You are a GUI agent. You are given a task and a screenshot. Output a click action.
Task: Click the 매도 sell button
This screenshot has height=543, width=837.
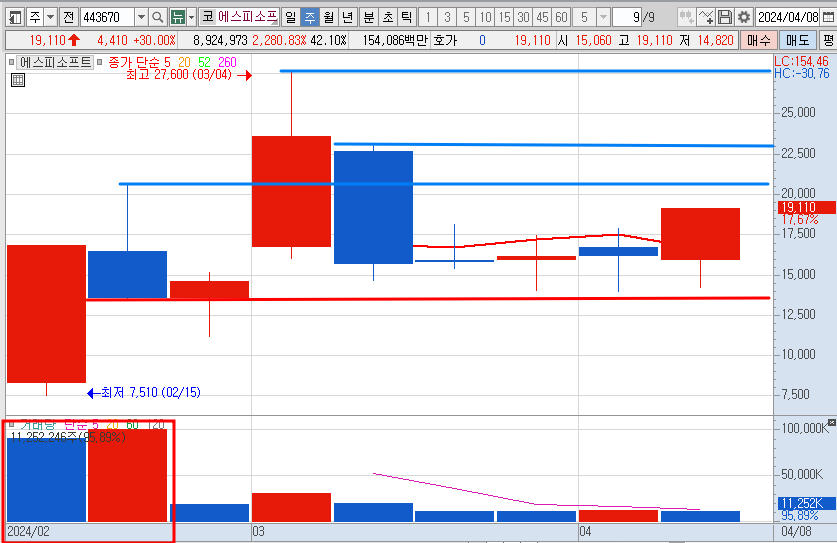pyautogui.click(x=797, y=40)
